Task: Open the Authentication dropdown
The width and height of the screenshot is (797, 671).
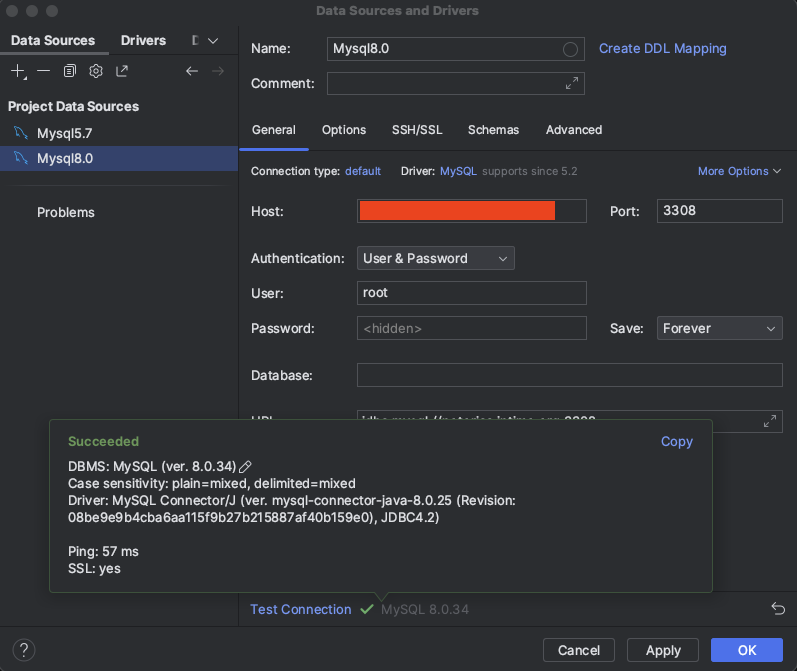Action: coord(436,258)
